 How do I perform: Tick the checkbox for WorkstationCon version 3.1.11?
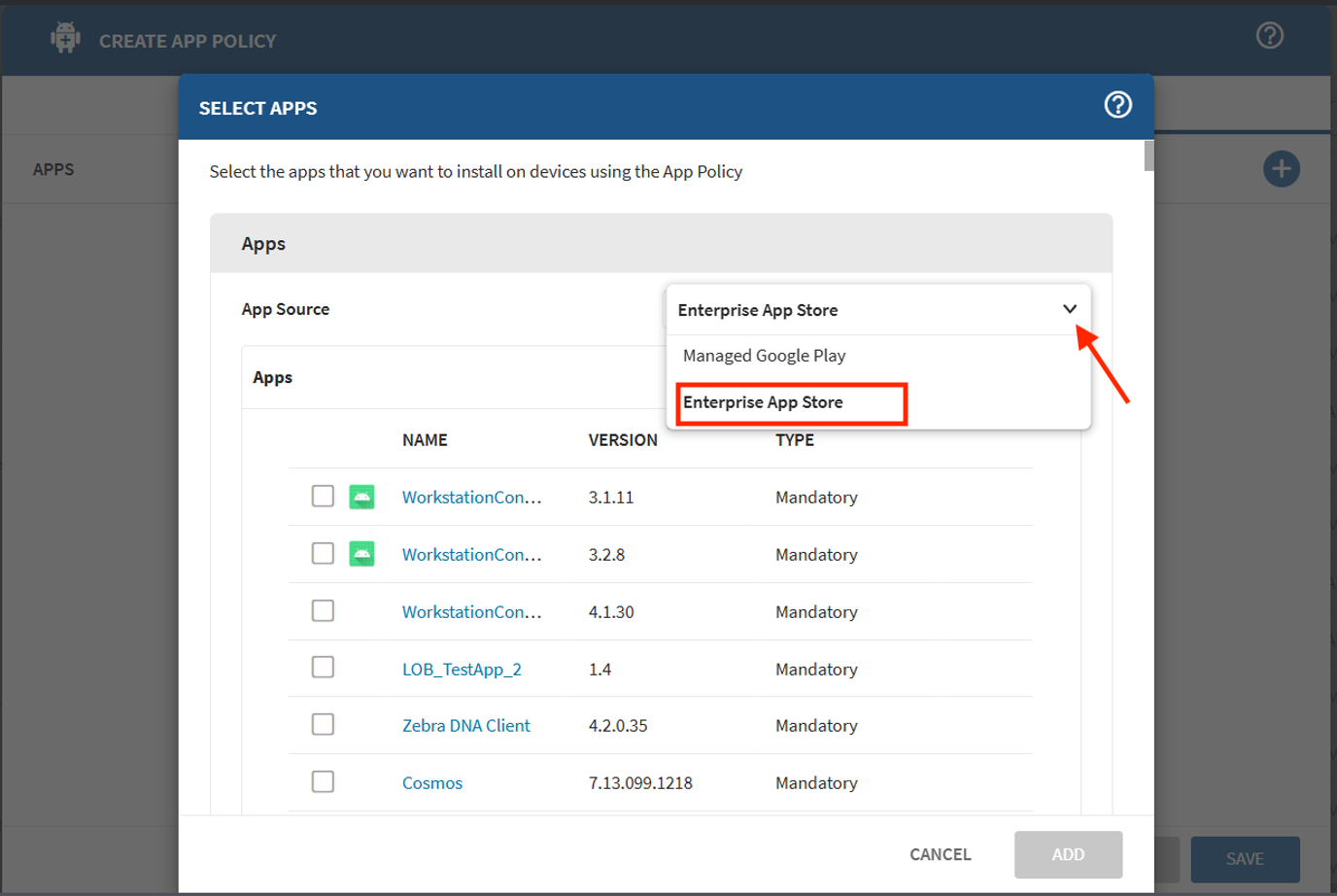click(x=323, y=497)
